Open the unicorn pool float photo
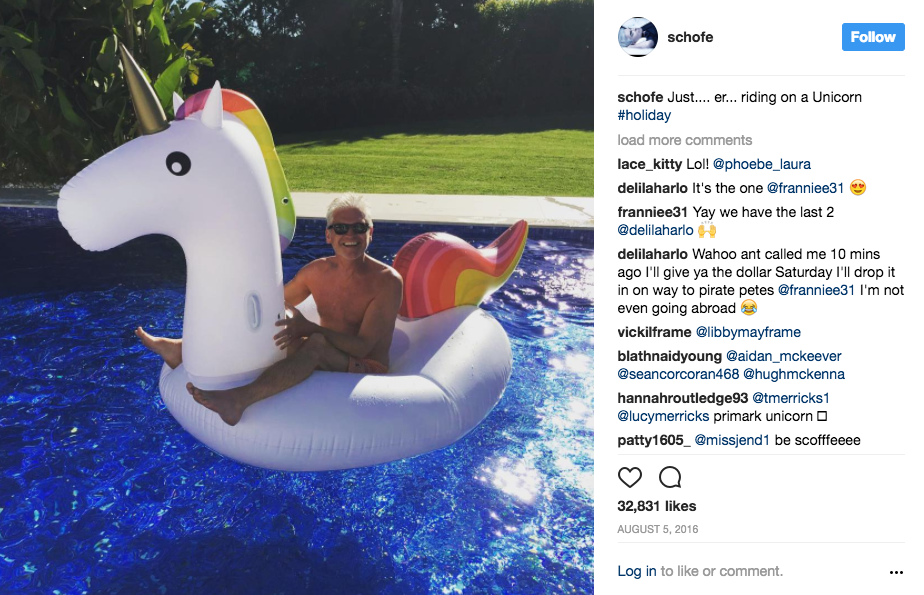 click(297, 298)
